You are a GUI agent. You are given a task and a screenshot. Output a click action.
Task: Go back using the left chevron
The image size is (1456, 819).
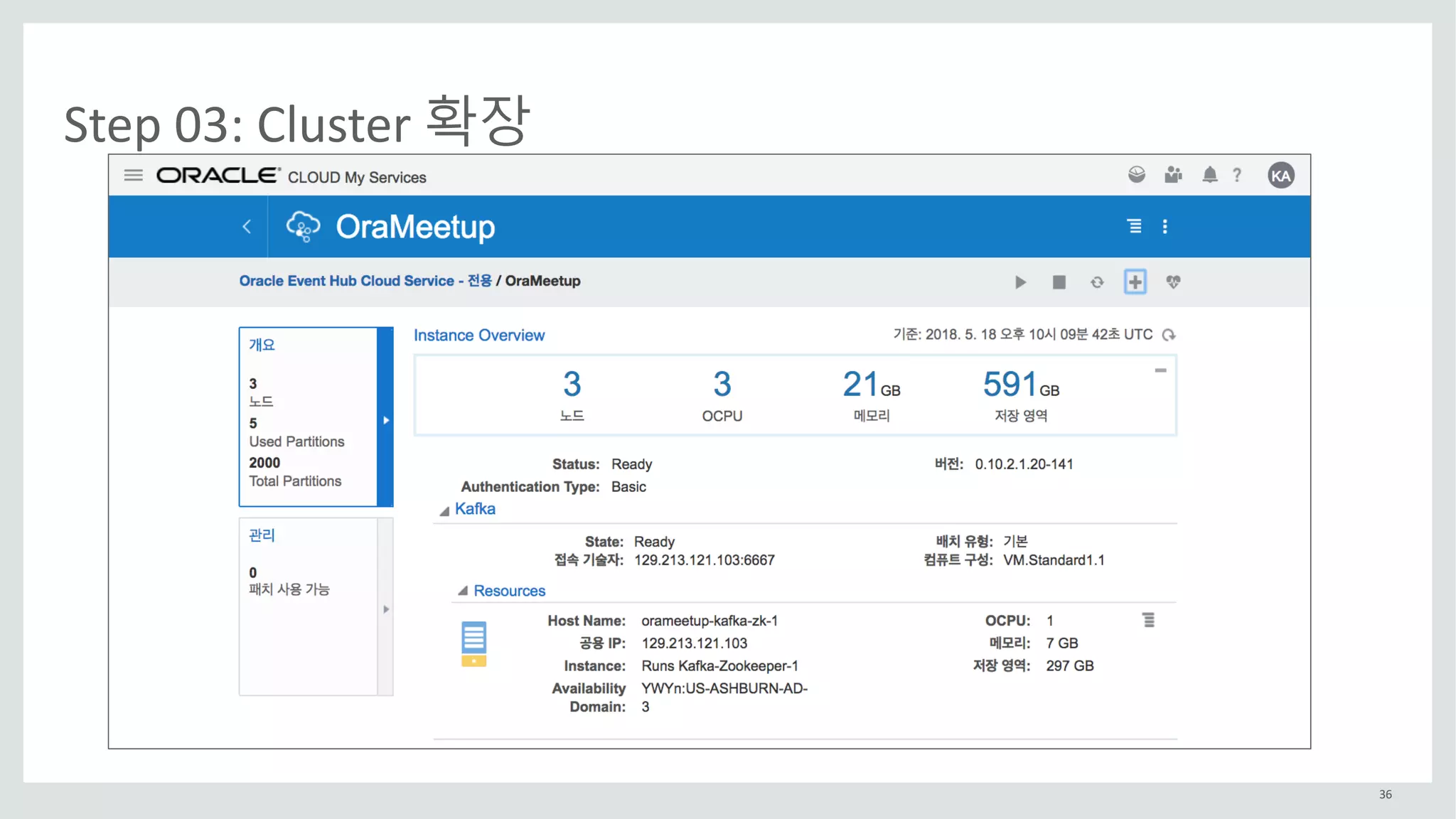point(247,227)
